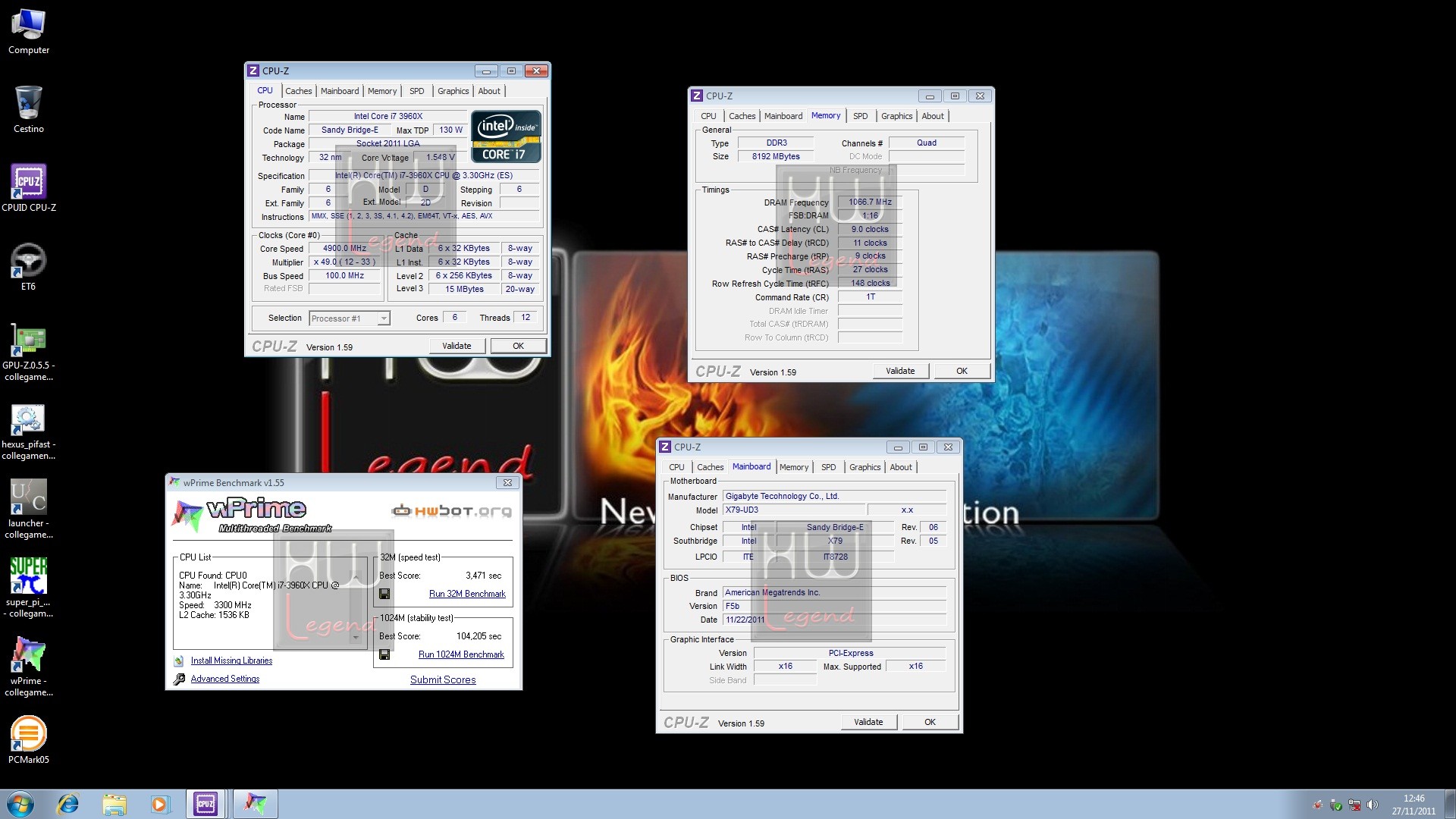Open Windows Media Player from taskbar
The width and height of the screenshot is (1456, 819).
click(x=159, y=804)
